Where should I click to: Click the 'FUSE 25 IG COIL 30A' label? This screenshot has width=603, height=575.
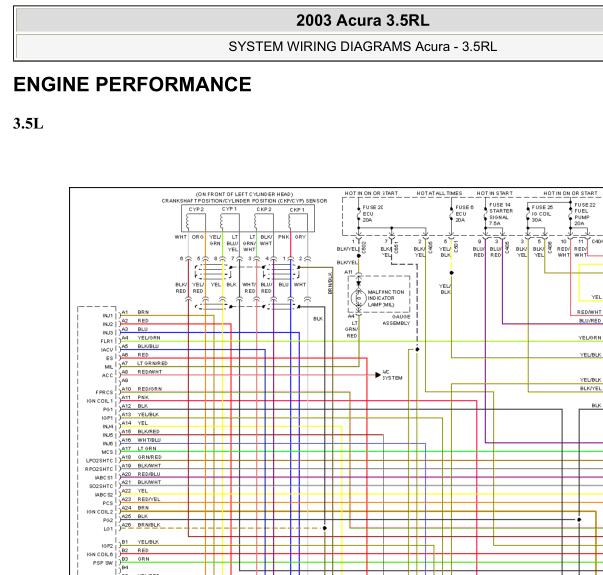(x=542, y=213)
